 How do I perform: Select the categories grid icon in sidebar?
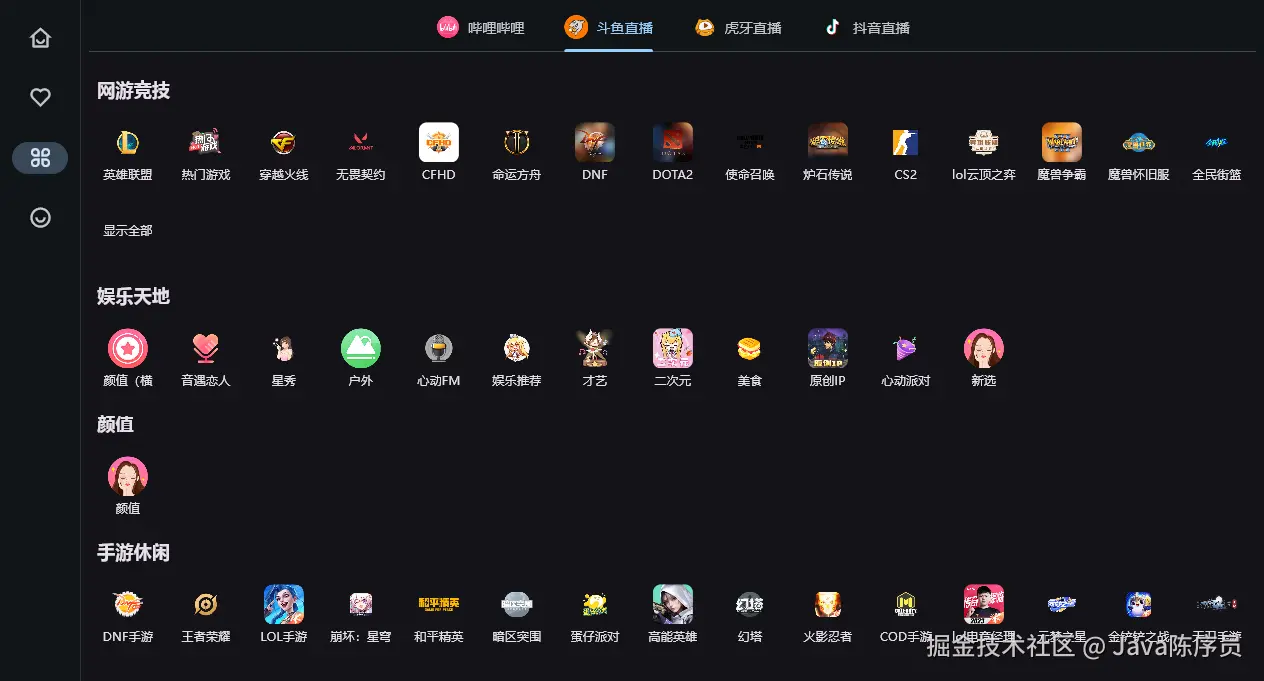40,158
